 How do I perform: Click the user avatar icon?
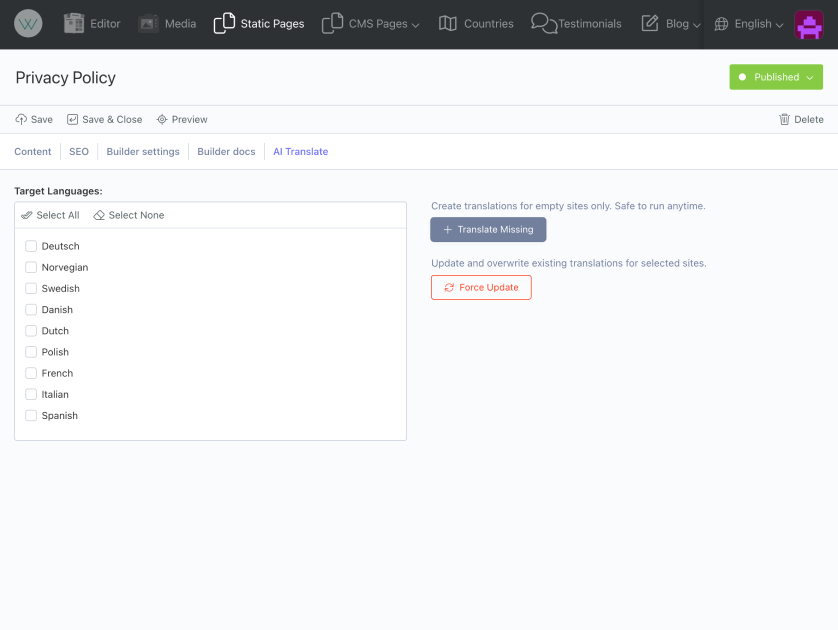(x=808, y=24)
